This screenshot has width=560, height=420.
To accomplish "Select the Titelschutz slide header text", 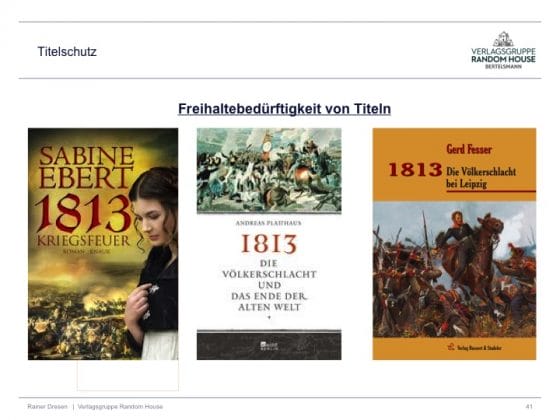I will (67, 51).
